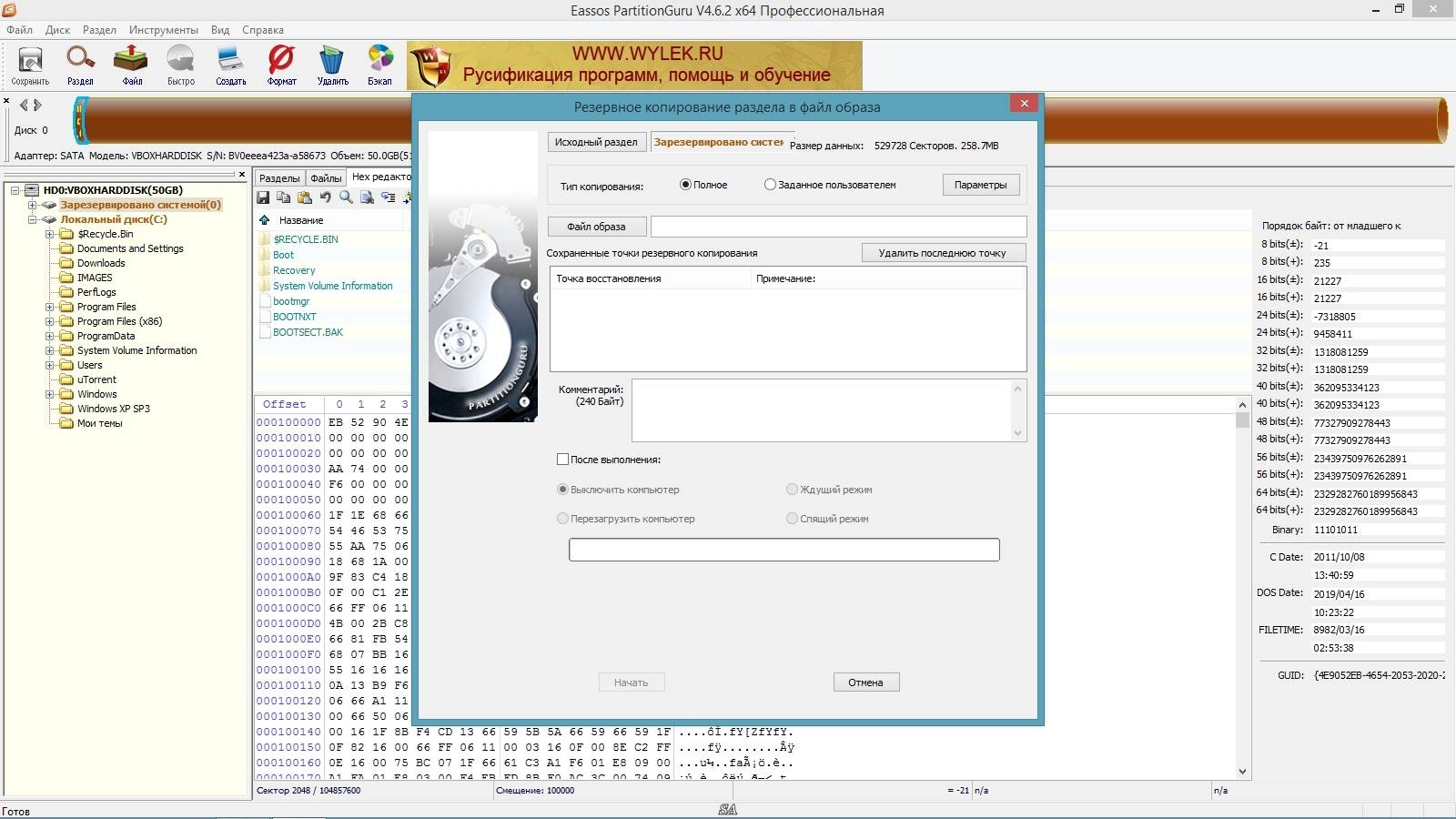The height and width of the screenshot is (819, 1456).
Task: Go to next disk arrow
Action: click(x=37, y=106)
